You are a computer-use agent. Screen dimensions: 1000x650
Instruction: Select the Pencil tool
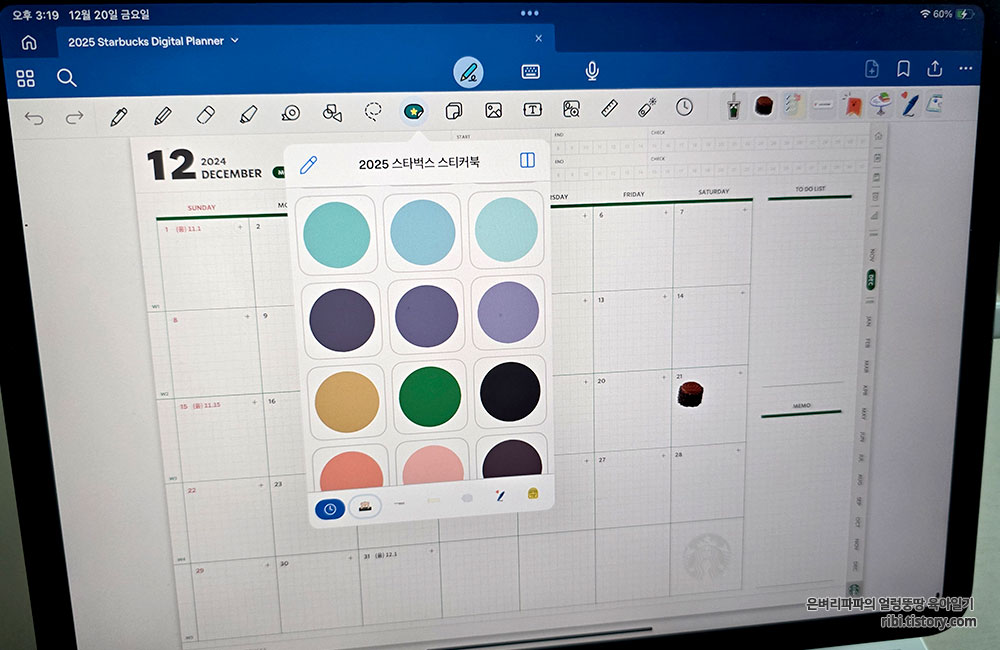click(x=163, y=116)
